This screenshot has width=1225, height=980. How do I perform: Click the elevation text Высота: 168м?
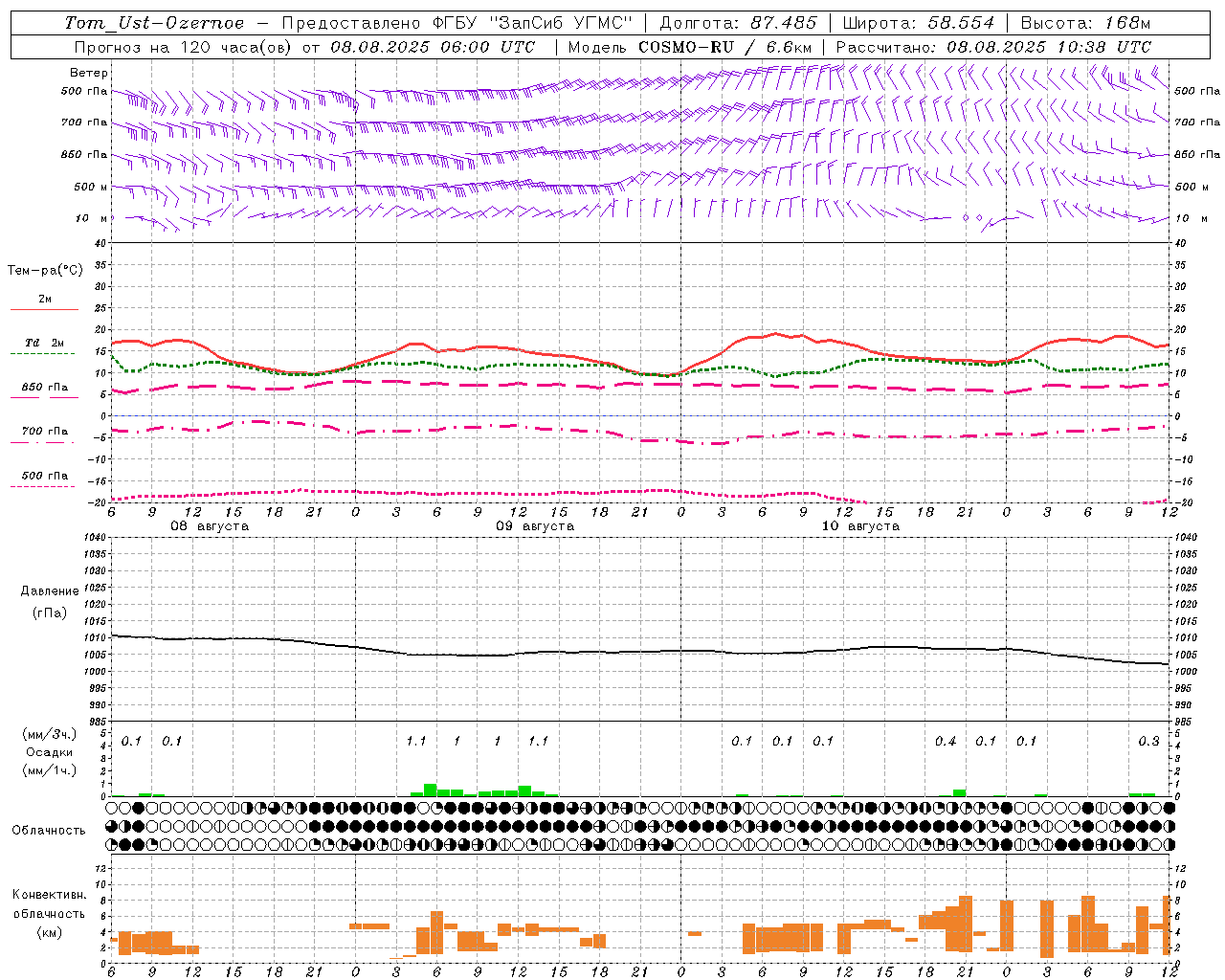(x=1086, y=23)
